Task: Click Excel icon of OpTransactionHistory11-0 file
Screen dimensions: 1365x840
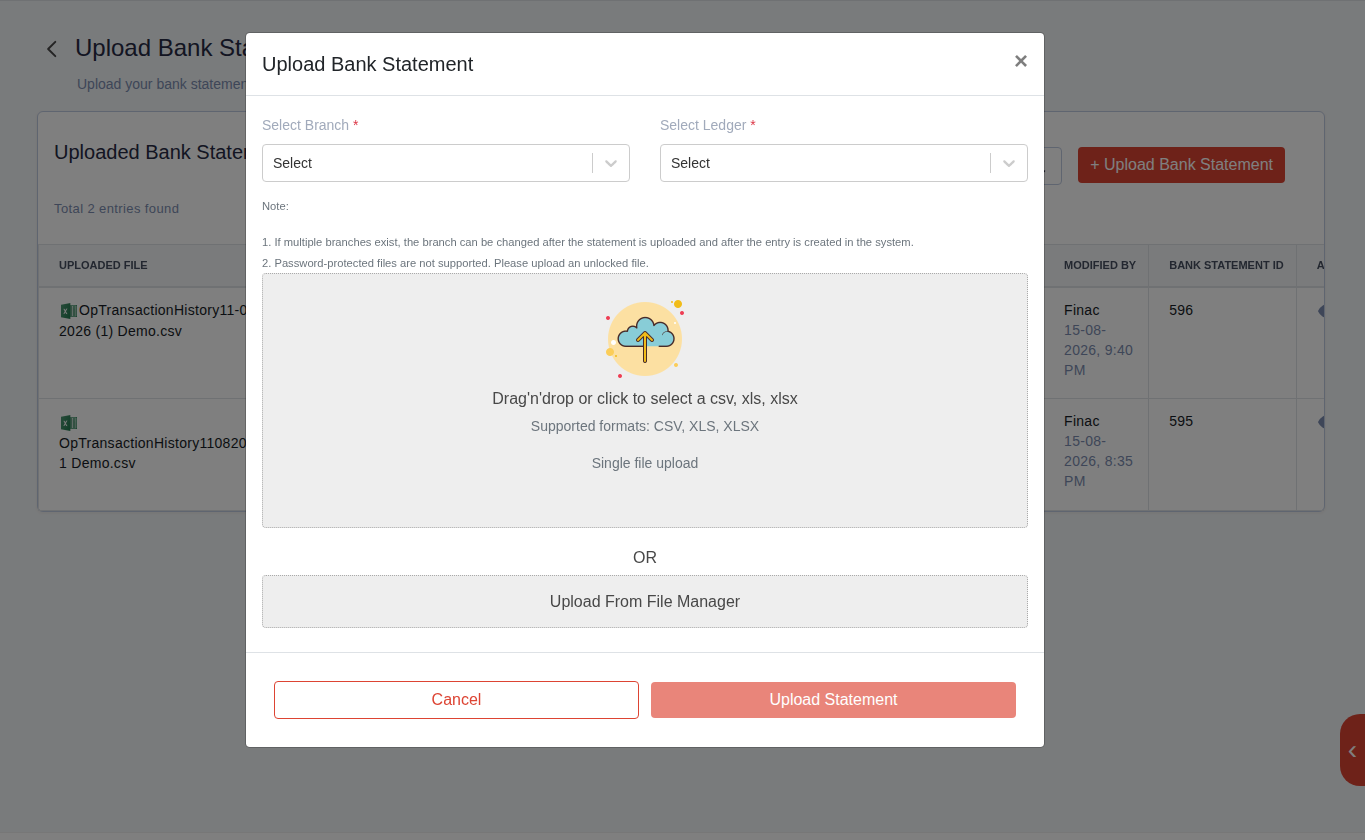Action: (x=68, y=311)
